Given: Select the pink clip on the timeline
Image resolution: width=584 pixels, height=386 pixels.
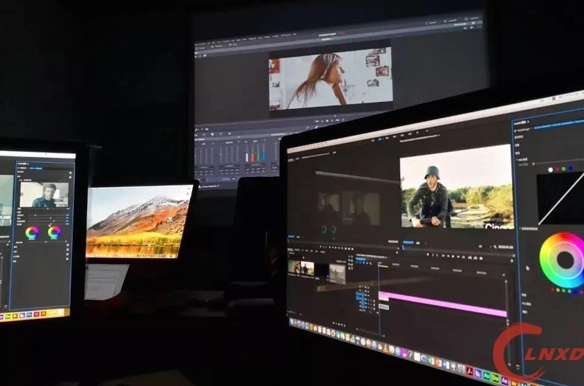Looking at the screenshot, I should coord(442,304).
